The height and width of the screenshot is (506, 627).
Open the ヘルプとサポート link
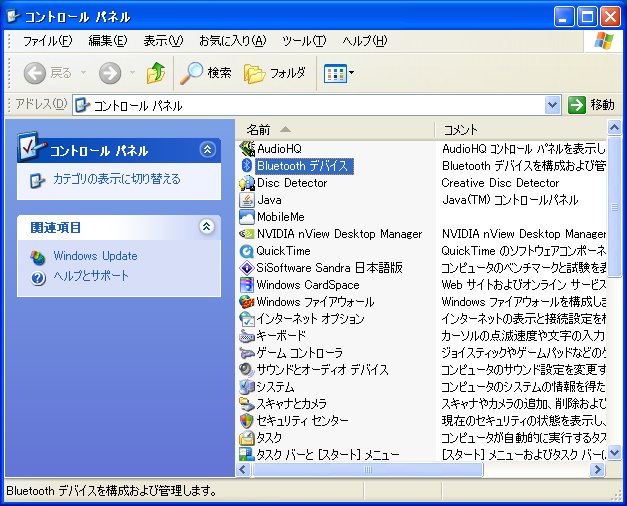point(91,276)
